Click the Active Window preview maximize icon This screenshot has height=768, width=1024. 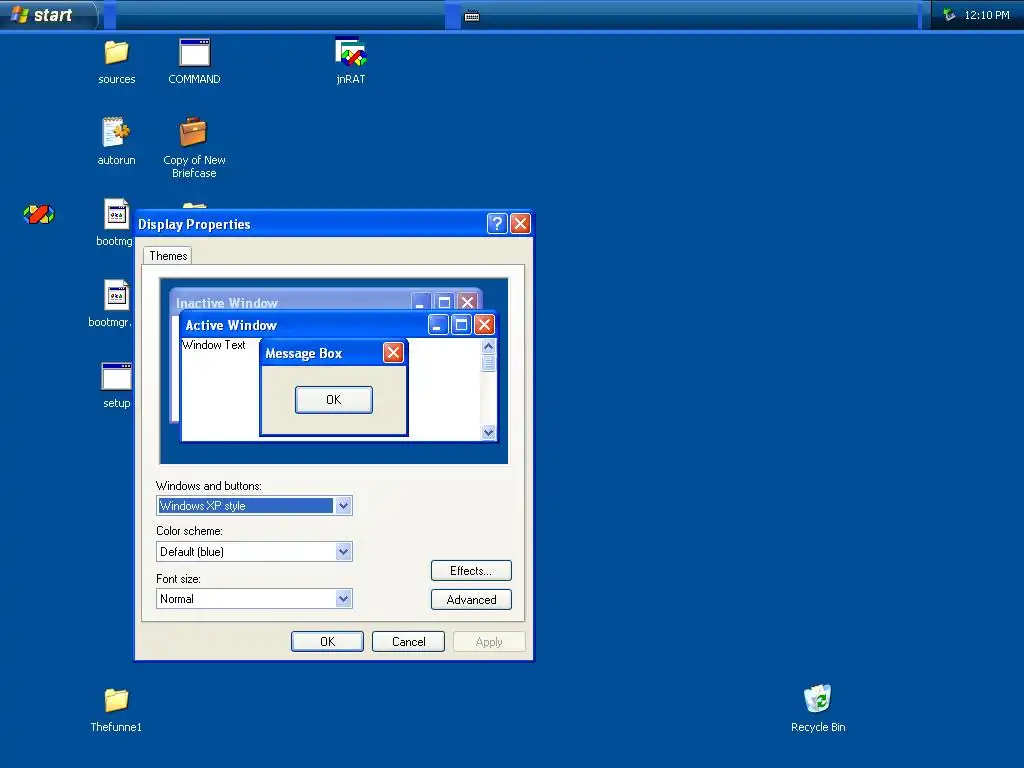coord(461,325)
